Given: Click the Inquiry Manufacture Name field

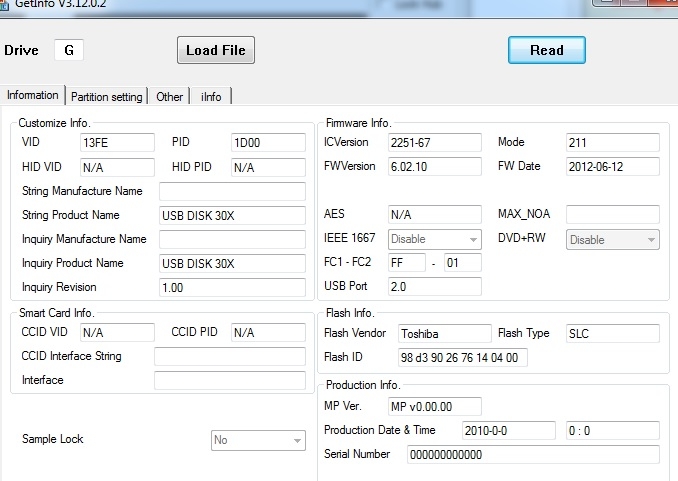Looking at the screenshot, I should coord(232,239).
